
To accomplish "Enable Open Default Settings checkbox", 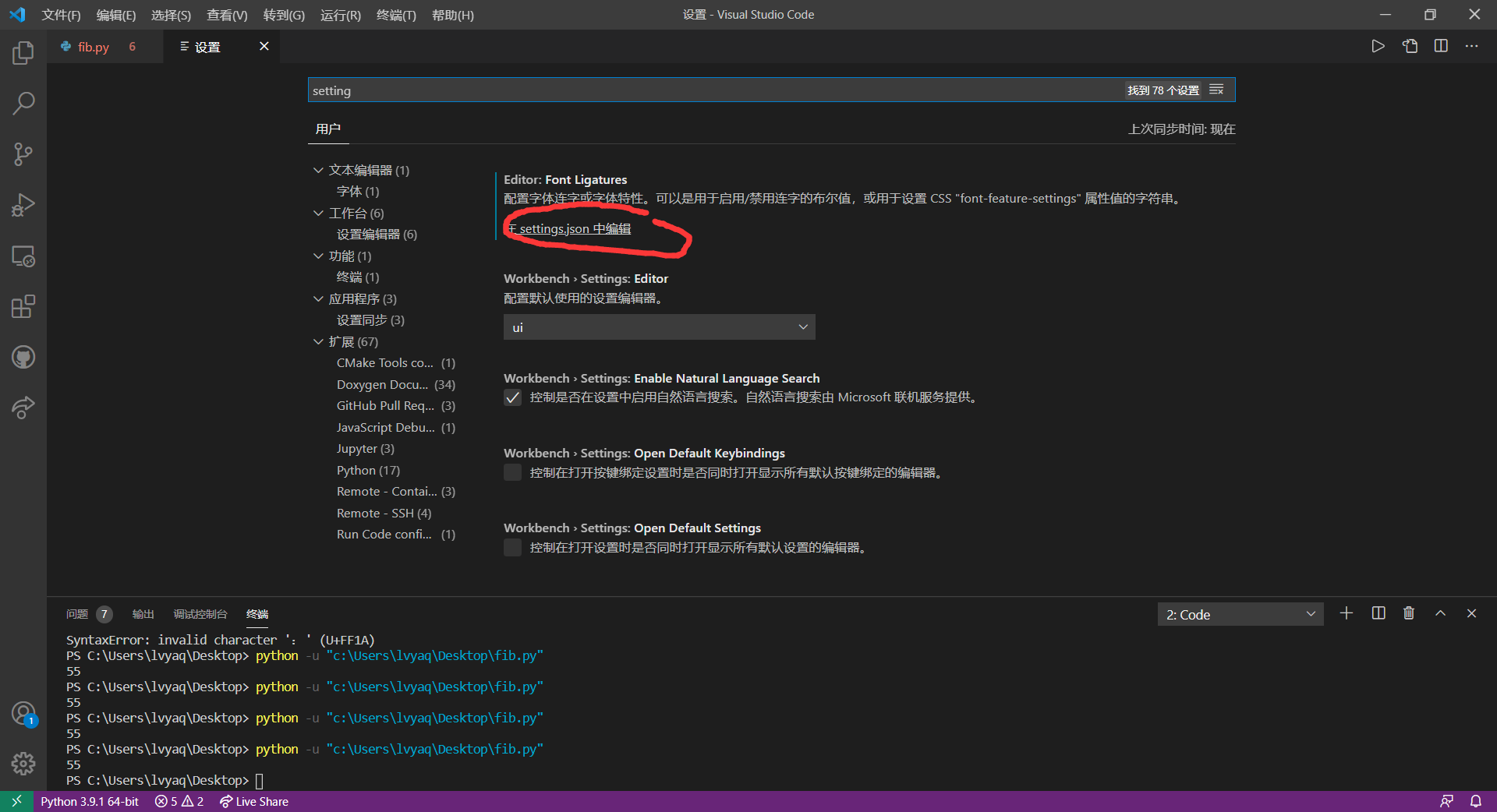I will pos(512,548).
